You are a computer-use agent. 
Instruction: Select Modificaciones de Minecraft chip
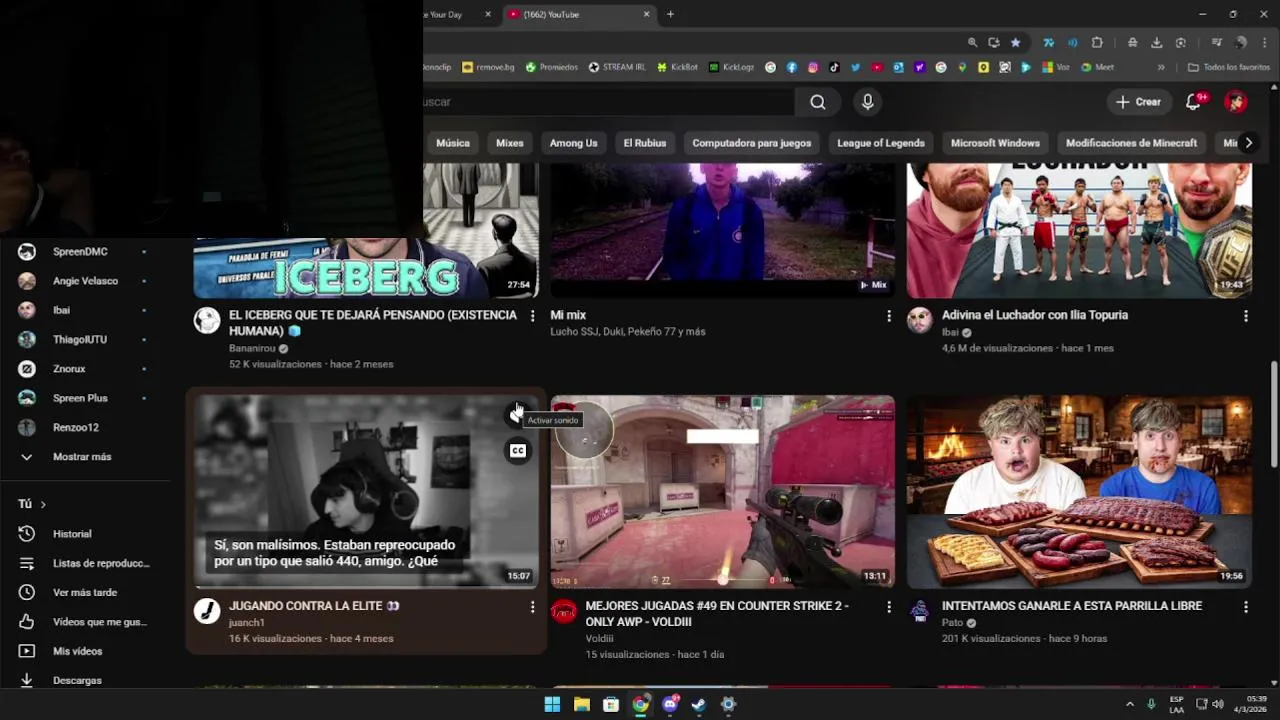(1131, 143)
